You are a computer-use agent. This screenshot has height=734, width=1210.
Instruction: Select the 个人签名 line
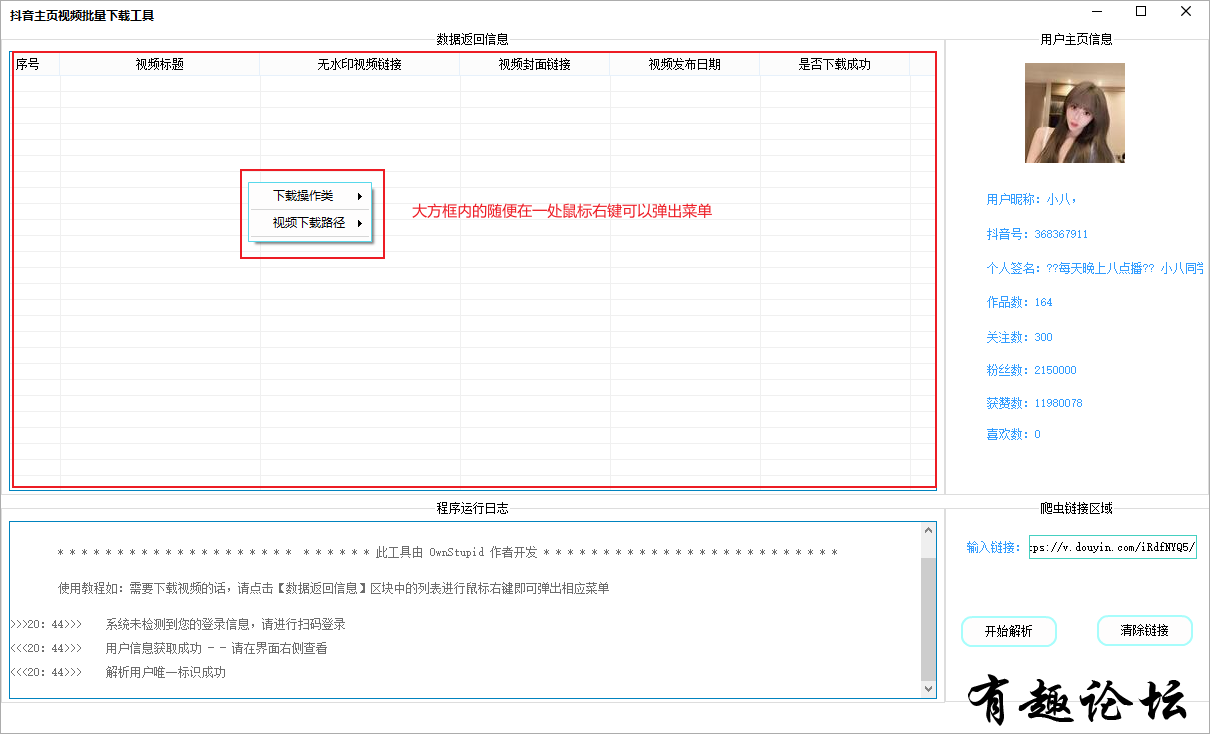pos(1095,268)
